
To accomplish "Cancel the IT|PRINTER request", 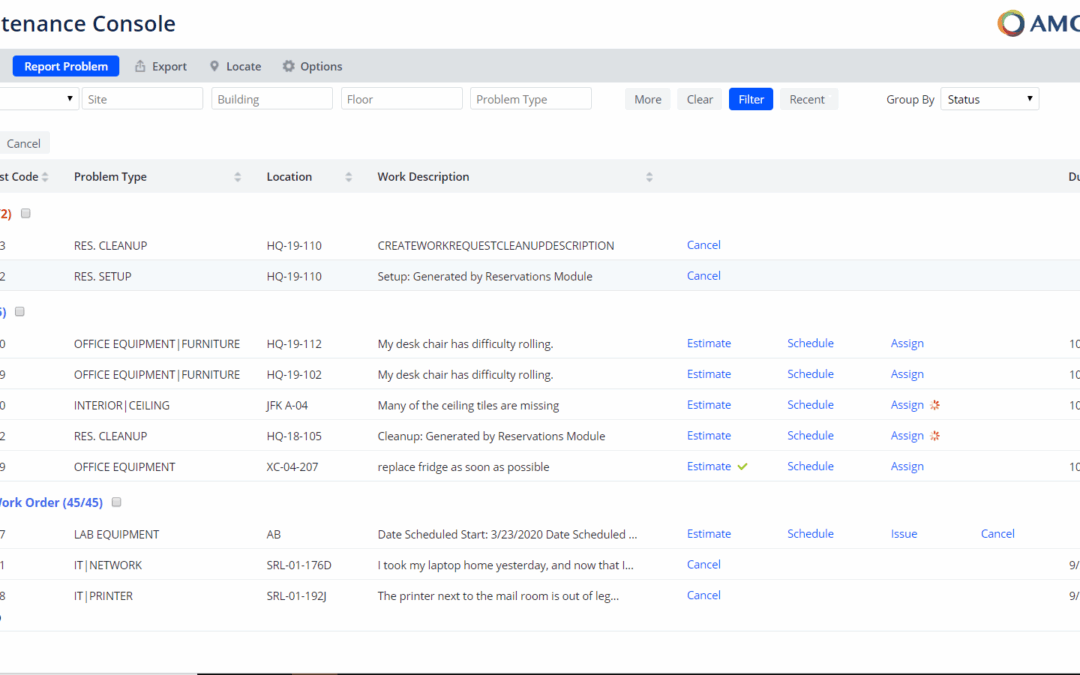I will (x=703, y=595).
